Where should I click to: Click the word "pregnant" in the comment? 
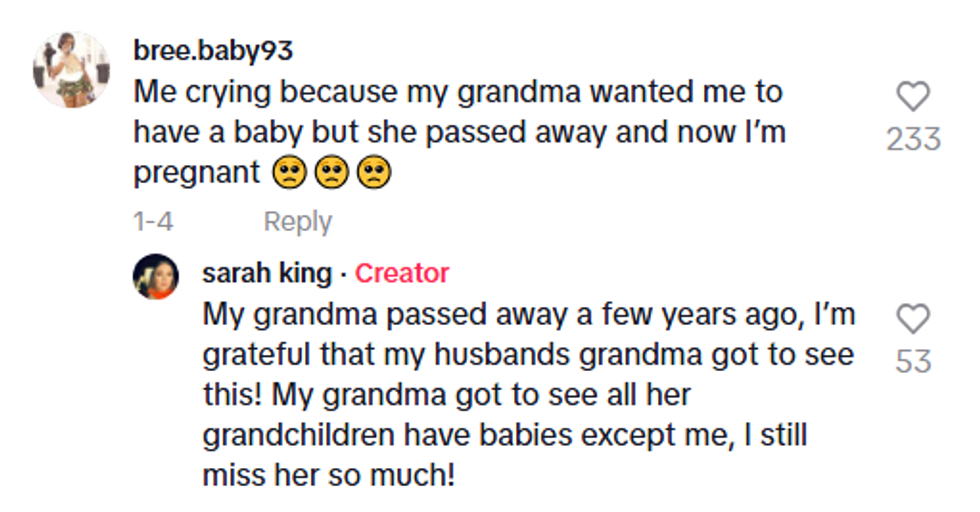(197, 173)
